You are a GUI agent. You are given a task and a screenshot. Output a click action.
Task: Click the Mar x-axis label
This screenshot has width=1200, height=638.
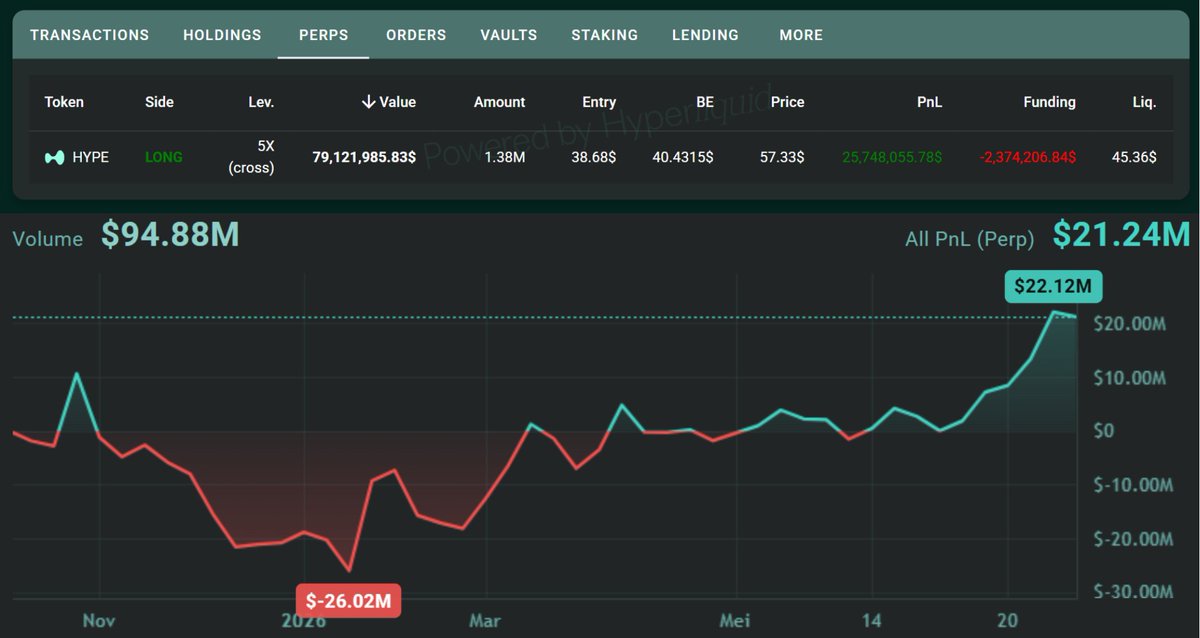(485, 620)
